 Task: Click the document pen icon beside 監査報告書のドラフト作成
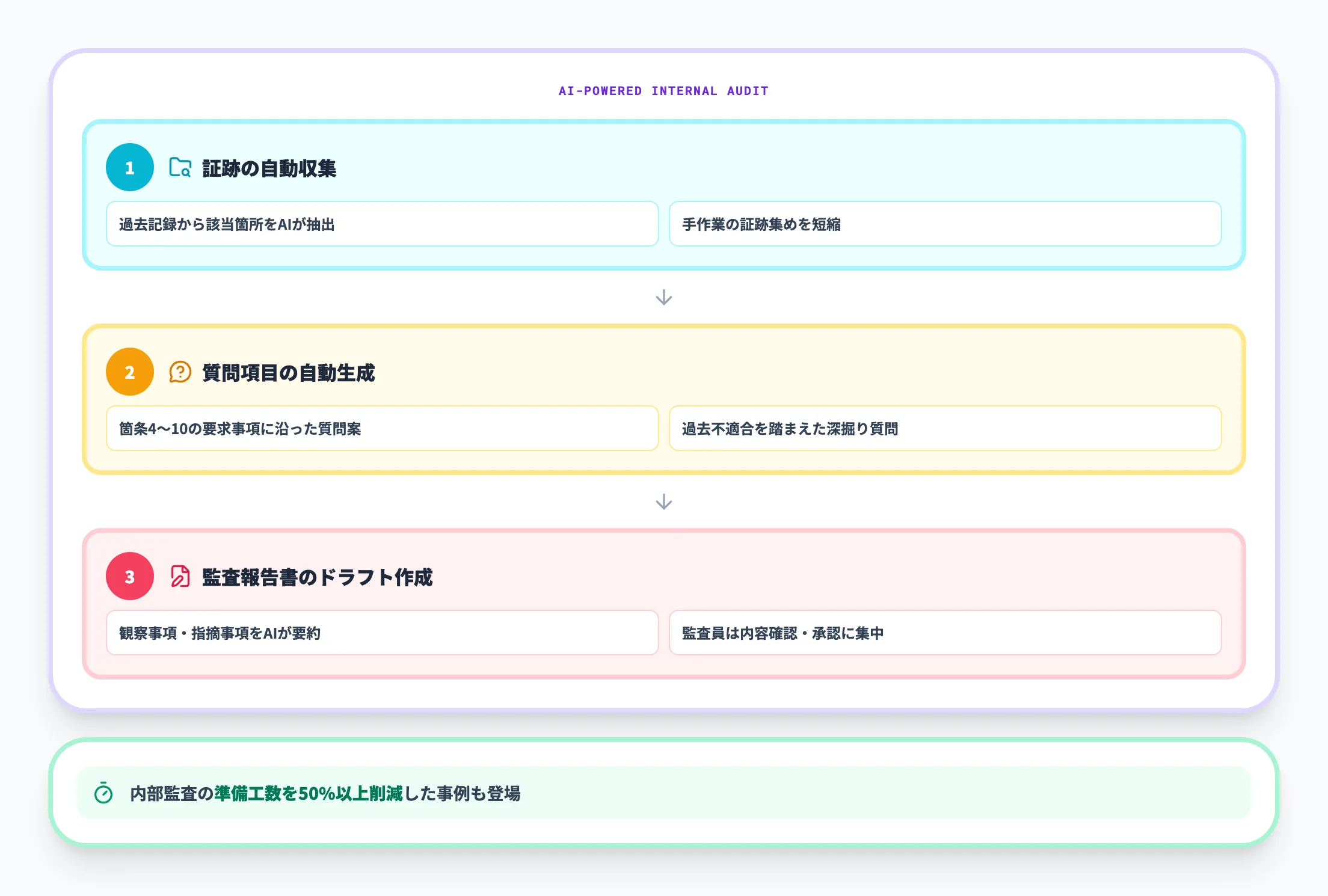[x=180, y=577]
